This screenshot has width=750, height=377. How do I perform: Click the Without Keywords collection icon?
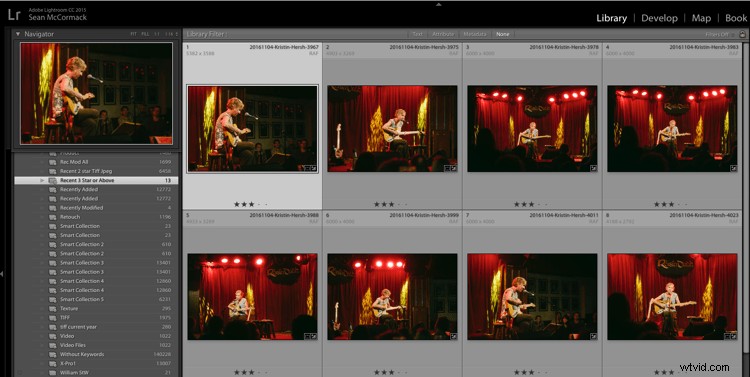click(x=53, y=355)
